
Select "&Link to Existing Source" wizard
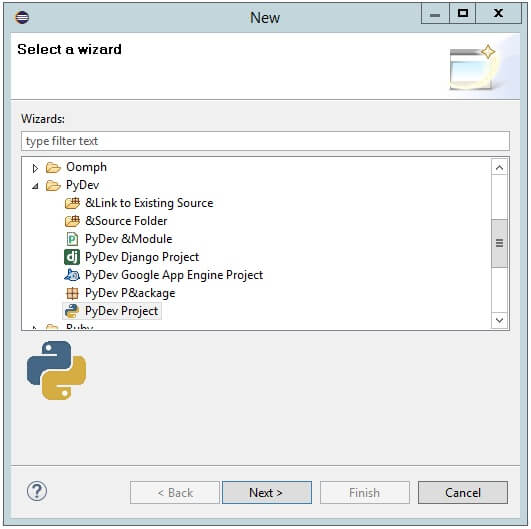(149, 203)
